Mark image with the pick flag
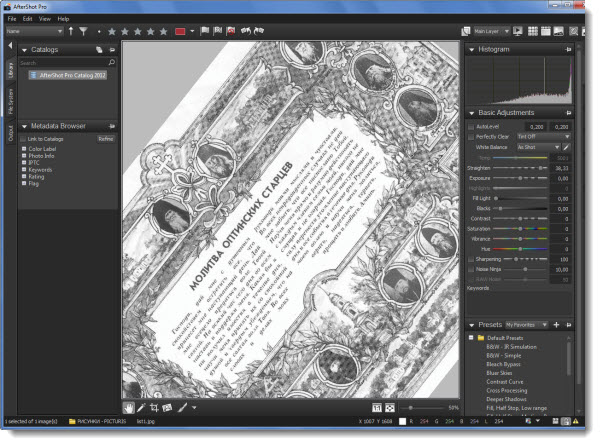This screenshot has height=445, width=600. 205,31
